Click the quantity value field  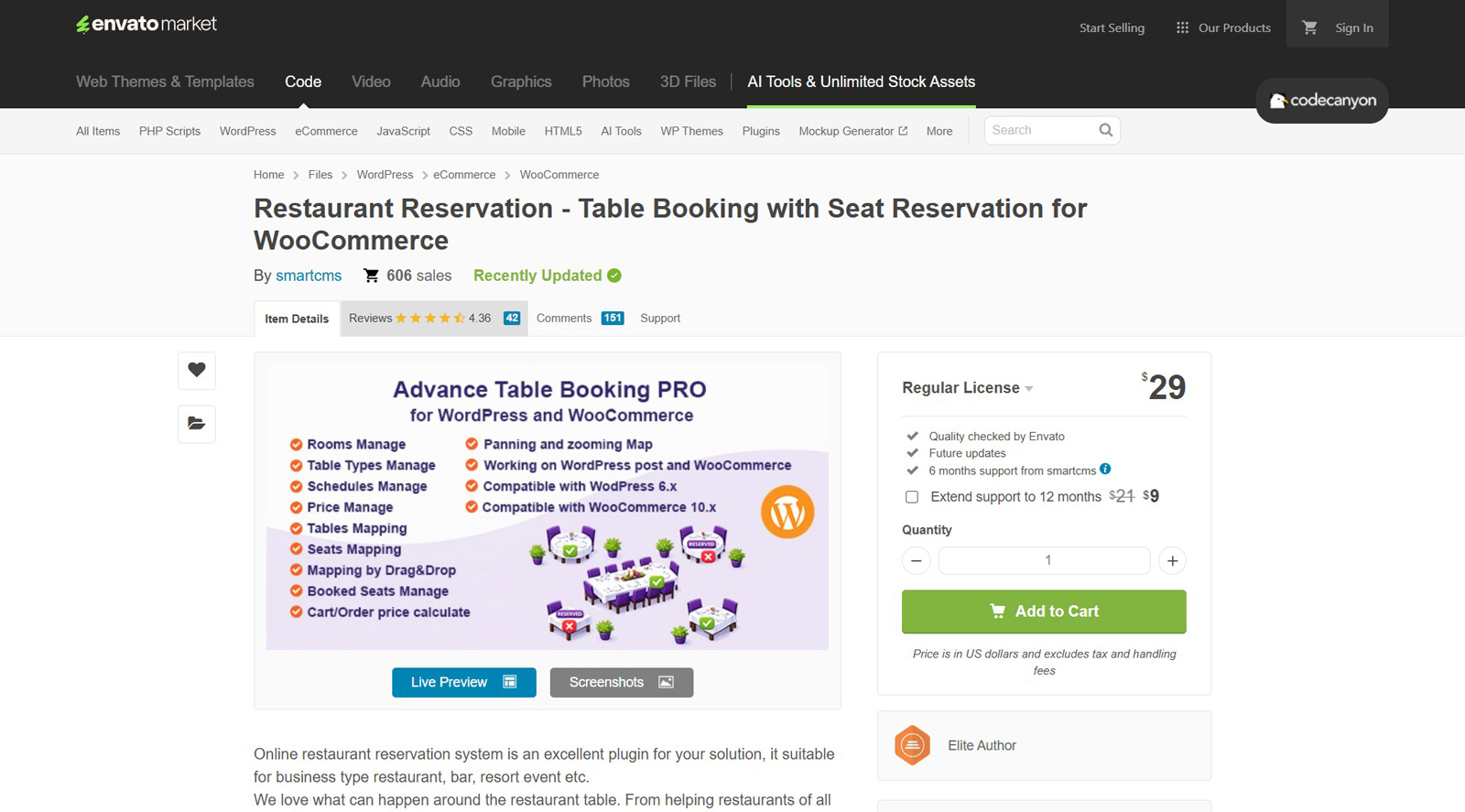pyautogui.click(x=1044, y=560)
